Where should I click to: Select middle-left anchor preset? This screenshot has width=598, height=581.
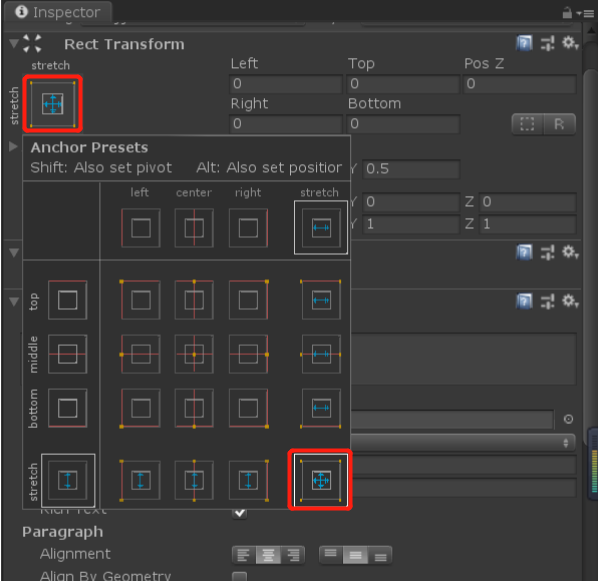click(x=140, y=354)
